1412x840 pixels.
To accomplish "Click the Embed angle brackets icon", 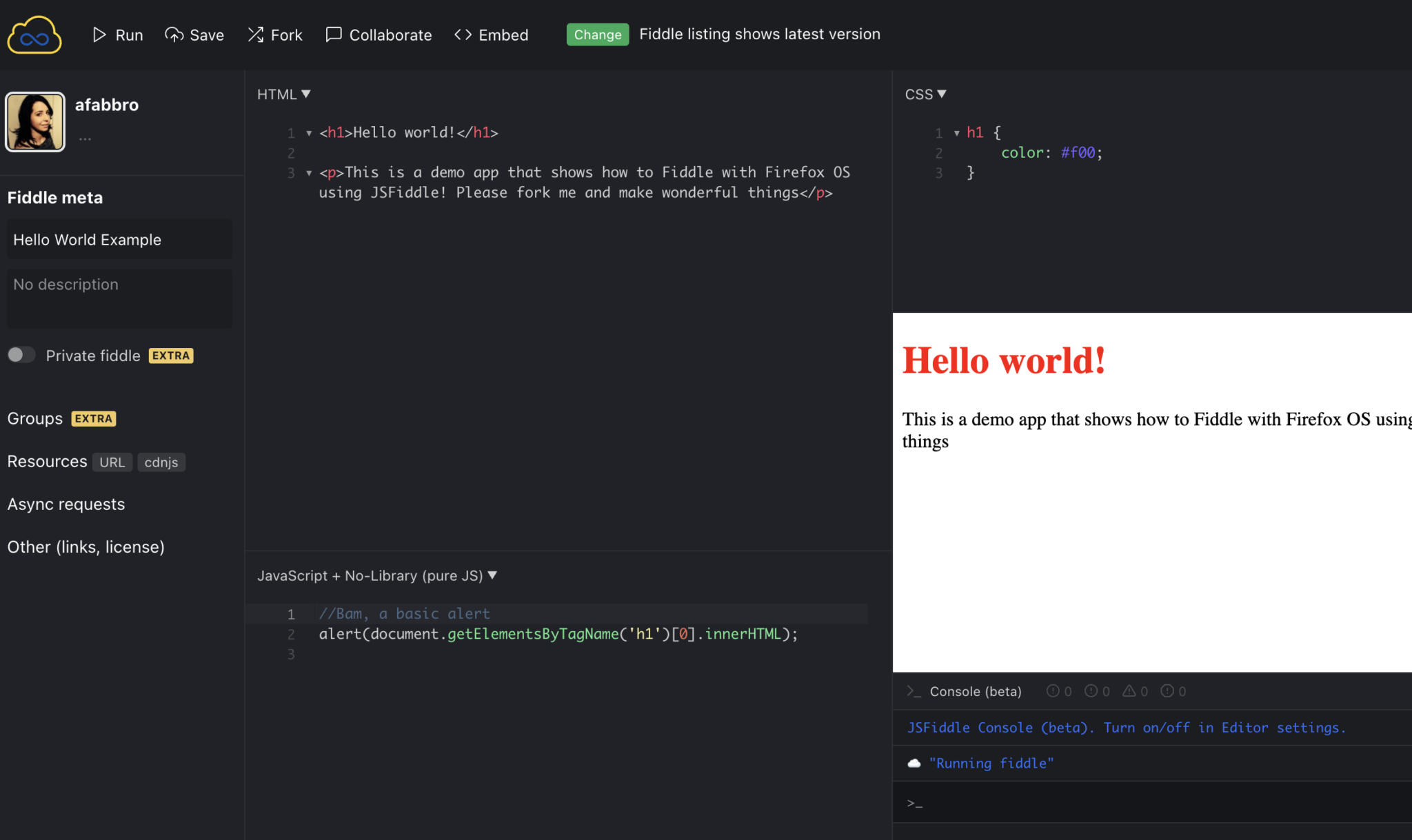I will coord(463,34).
